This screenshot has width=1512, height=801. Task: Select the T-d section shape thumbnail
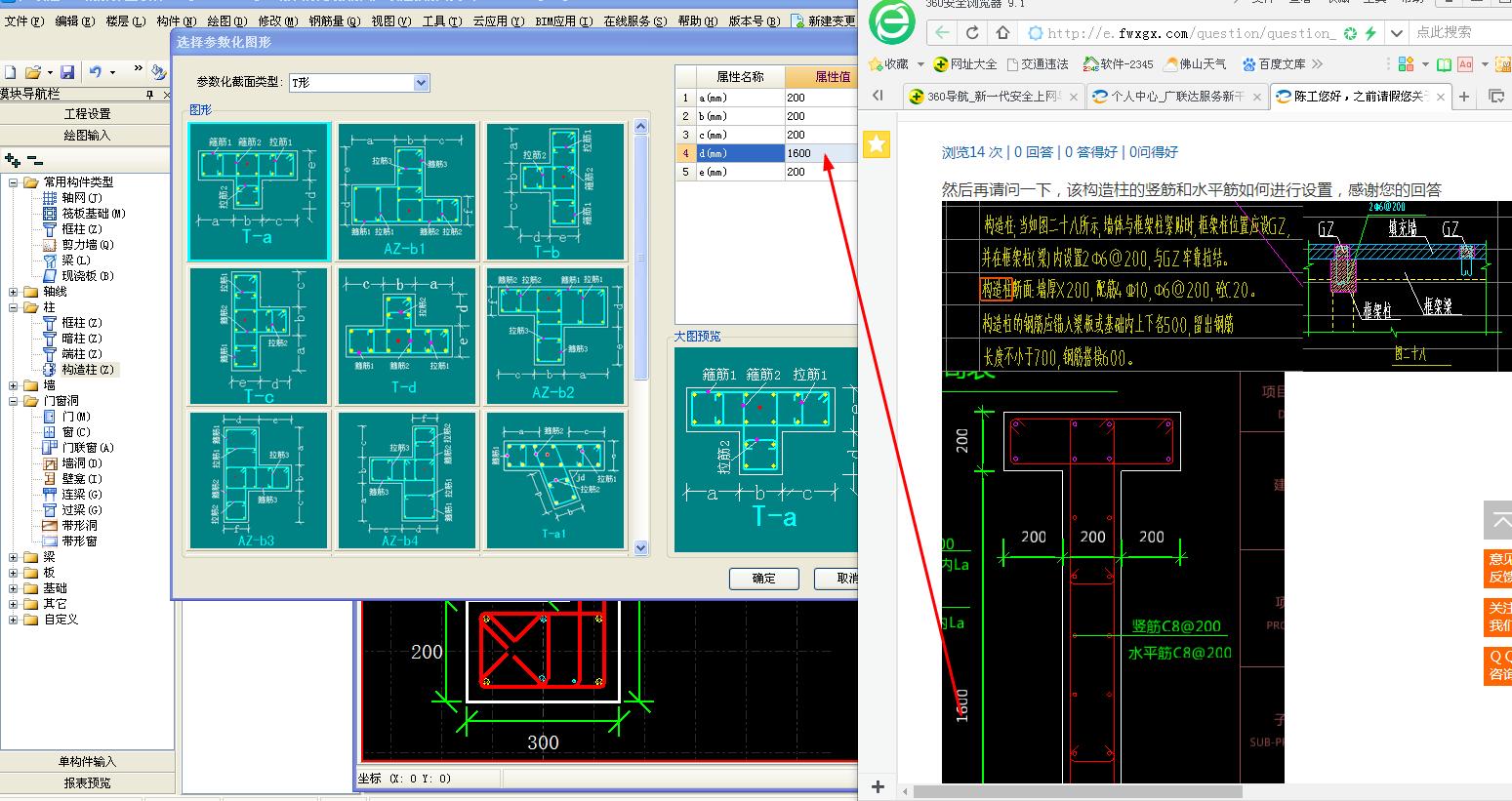tap(407, 336)
